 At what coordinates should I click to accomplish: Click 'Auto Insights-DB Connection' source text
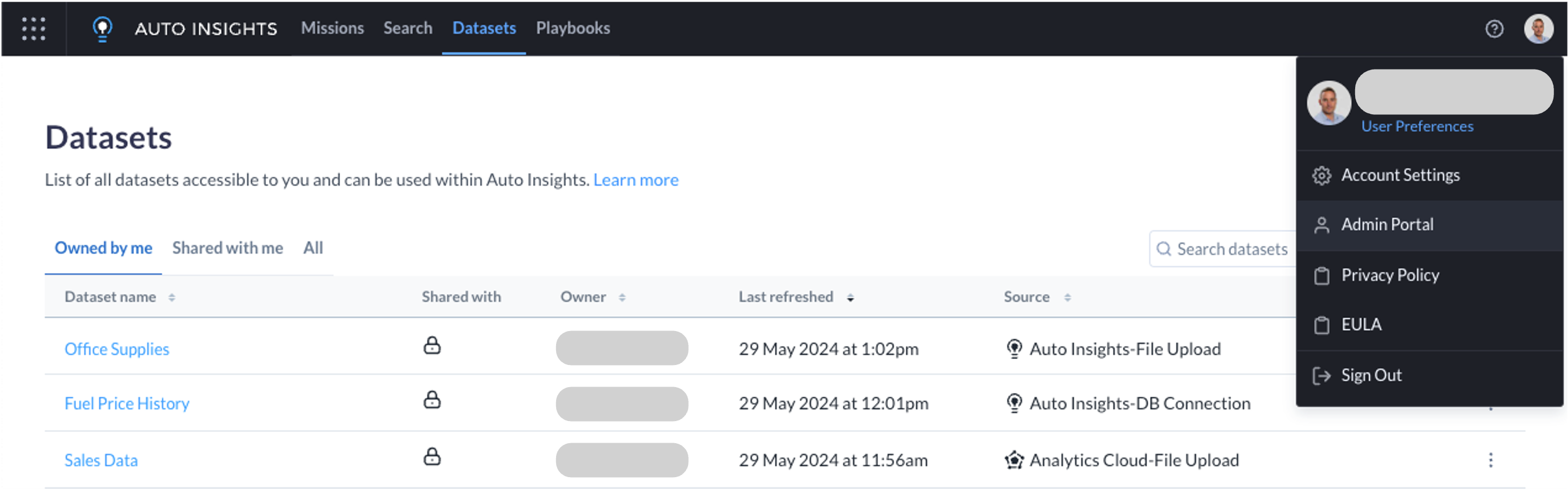tap(1140, 403)
